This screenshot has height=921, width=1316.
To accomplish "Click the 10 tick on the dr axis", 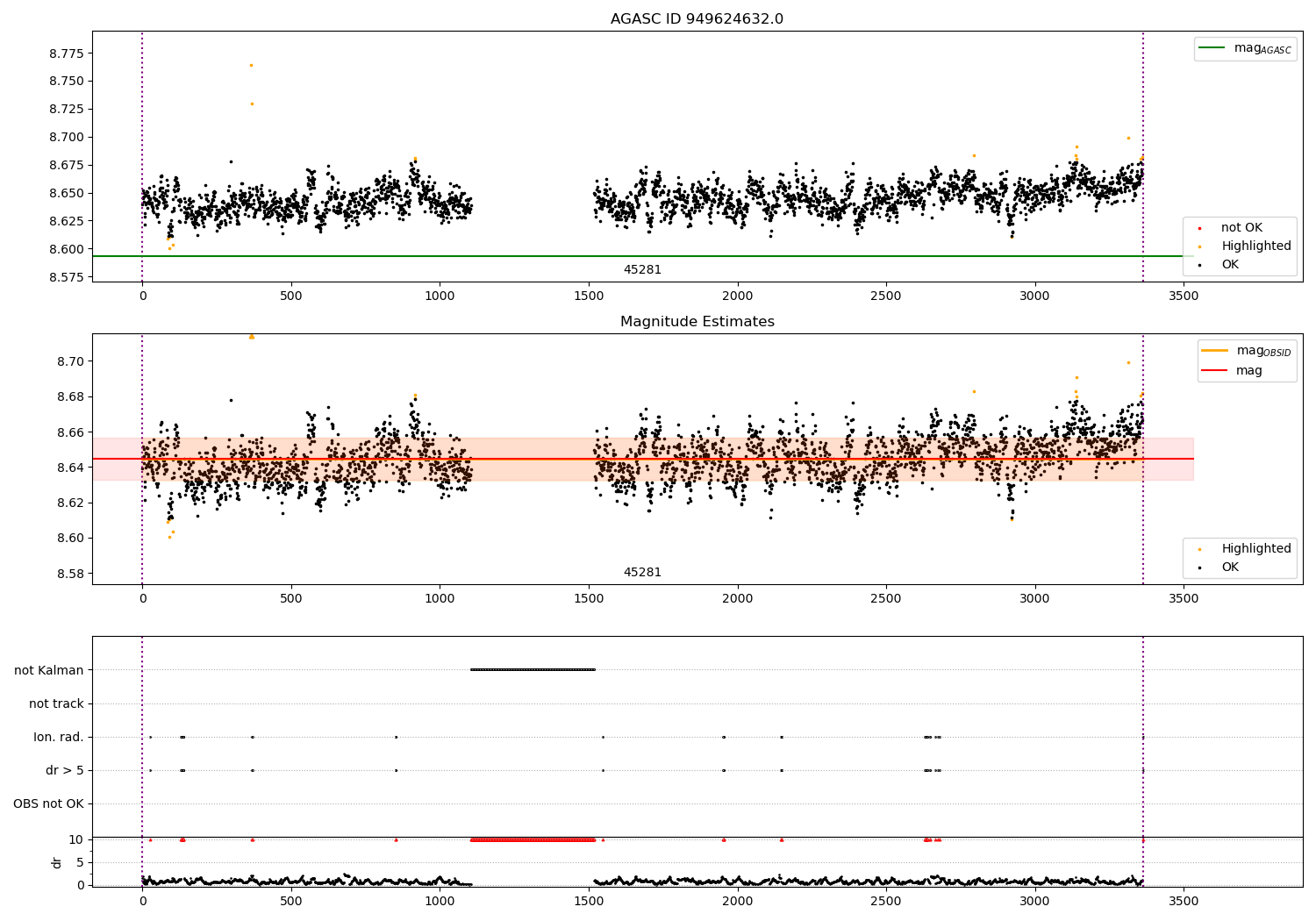I will [x=77, y=840].
